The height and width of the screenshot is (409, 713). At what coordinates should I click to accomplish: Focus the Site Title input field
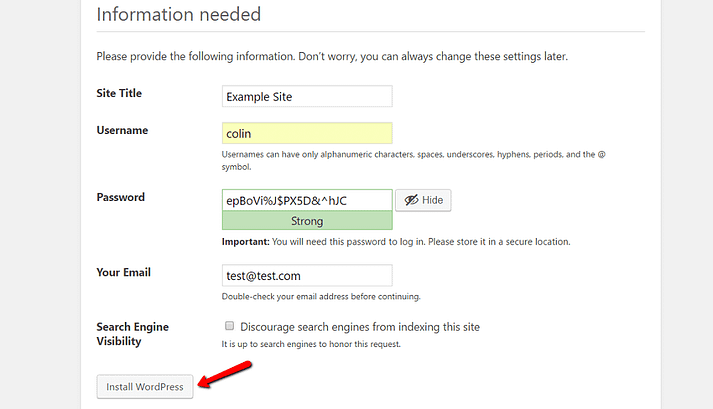point(307,97)
